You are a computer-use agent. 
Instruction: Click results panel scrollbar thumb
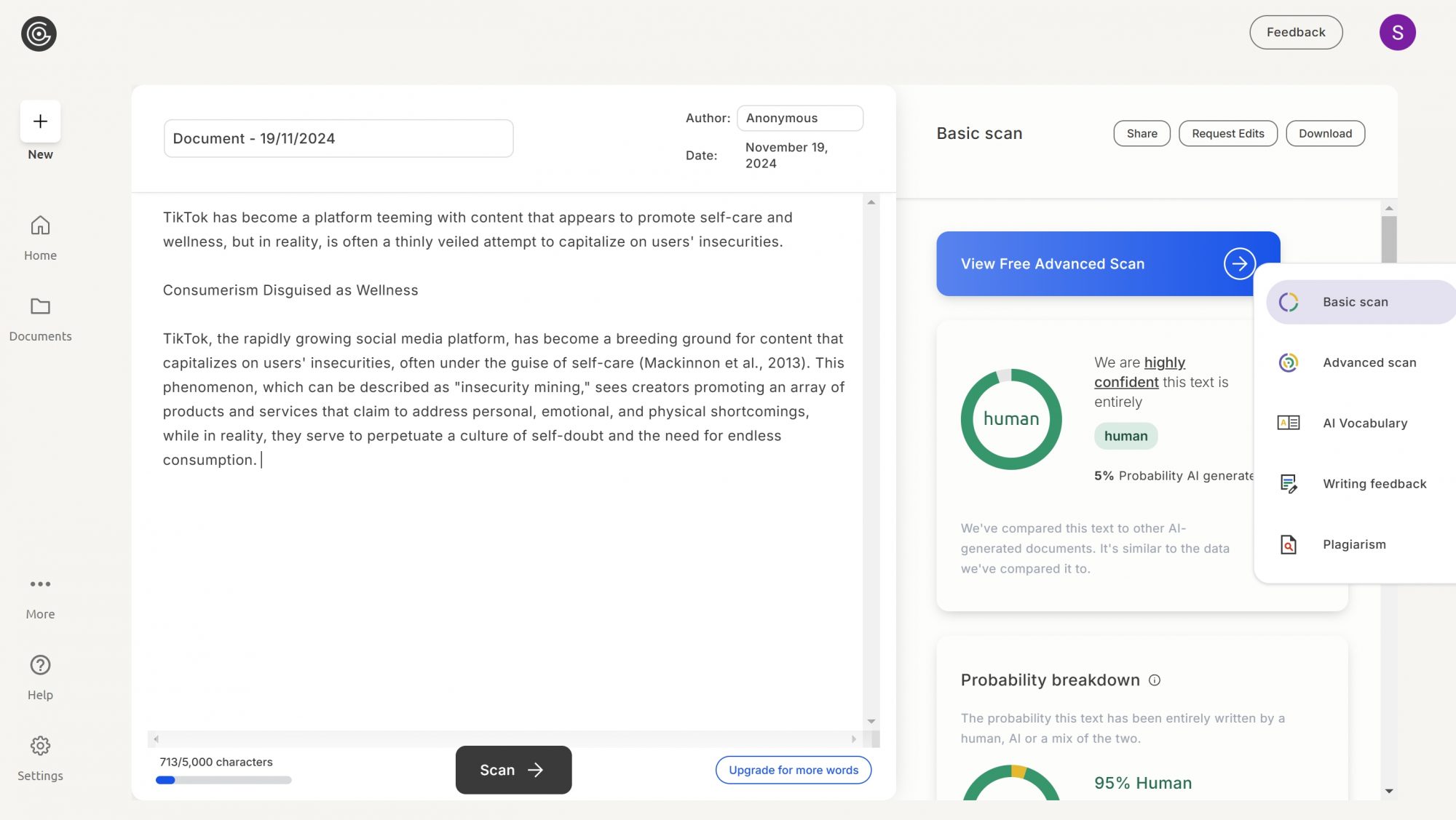pyautogui.click(x=1389, y=239)
